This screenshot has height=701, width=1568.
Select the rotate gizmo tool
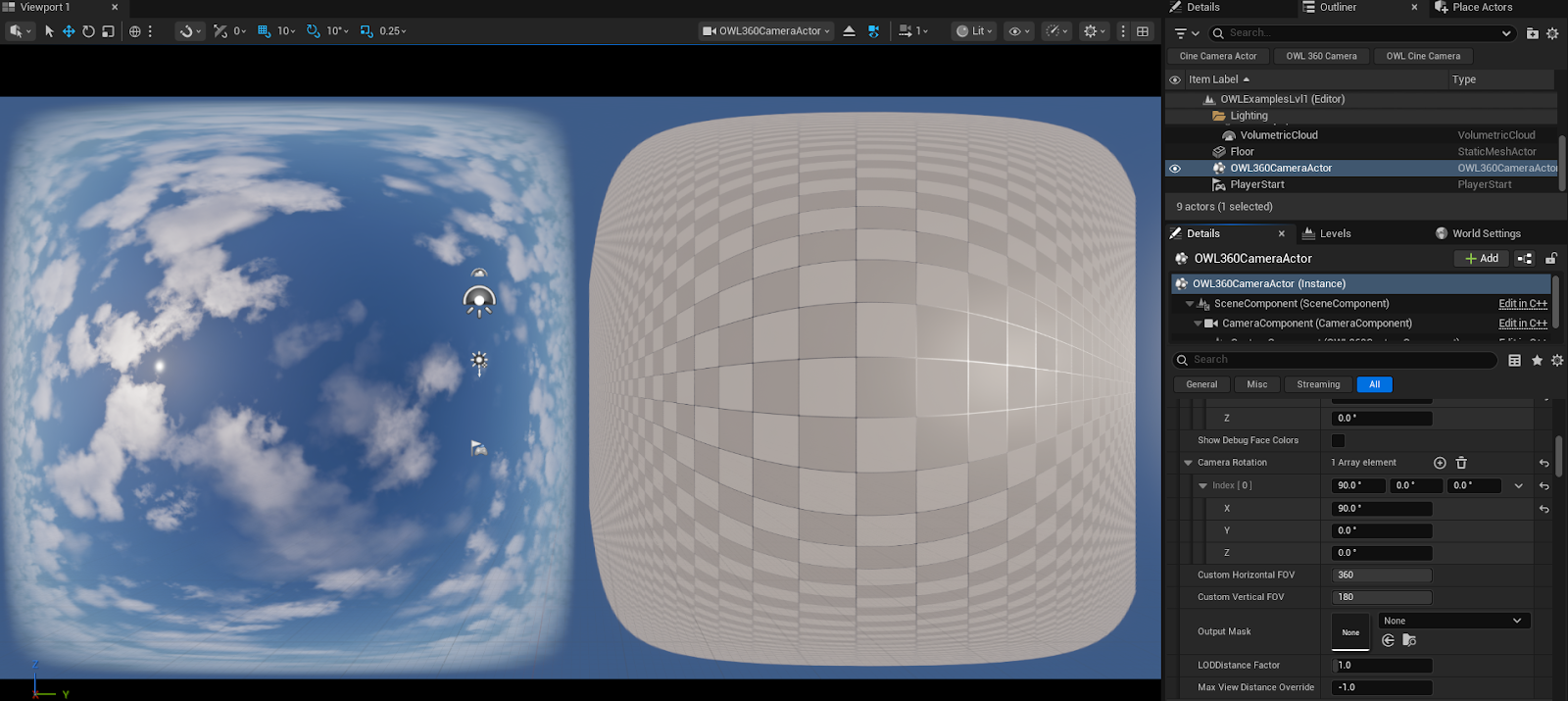[x=88, y=31]
